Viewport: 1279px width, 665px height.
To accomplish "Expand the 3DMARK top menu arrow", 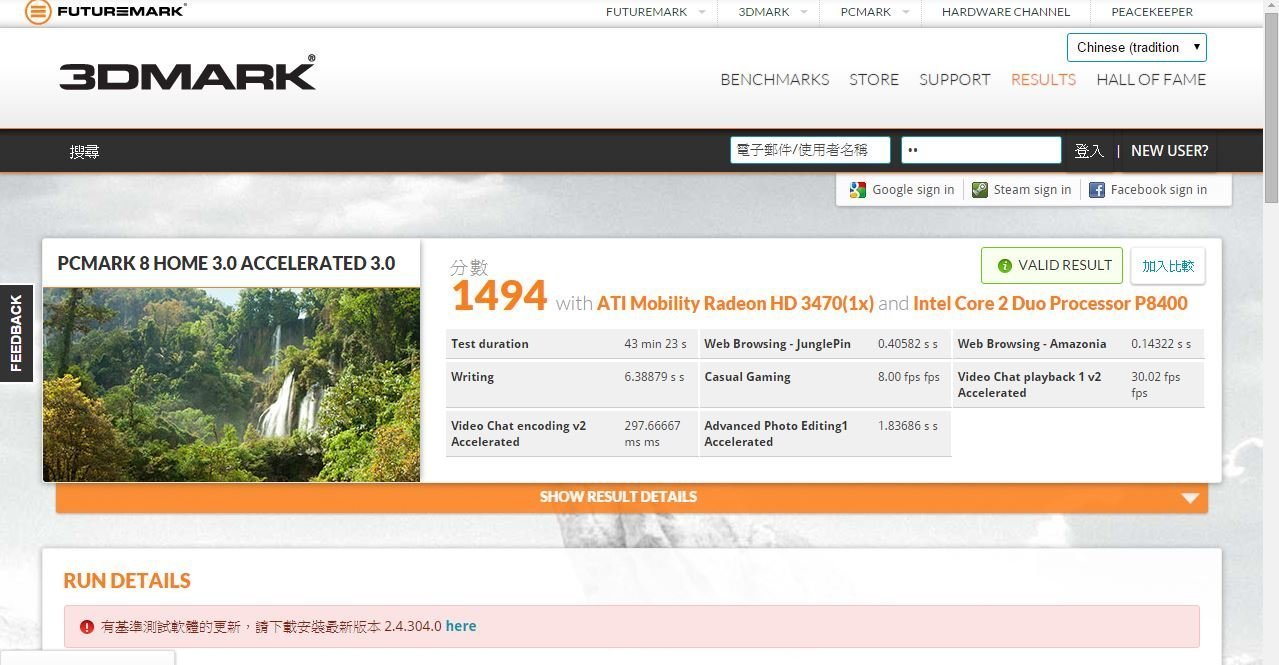I will click(x=805, y=12).
